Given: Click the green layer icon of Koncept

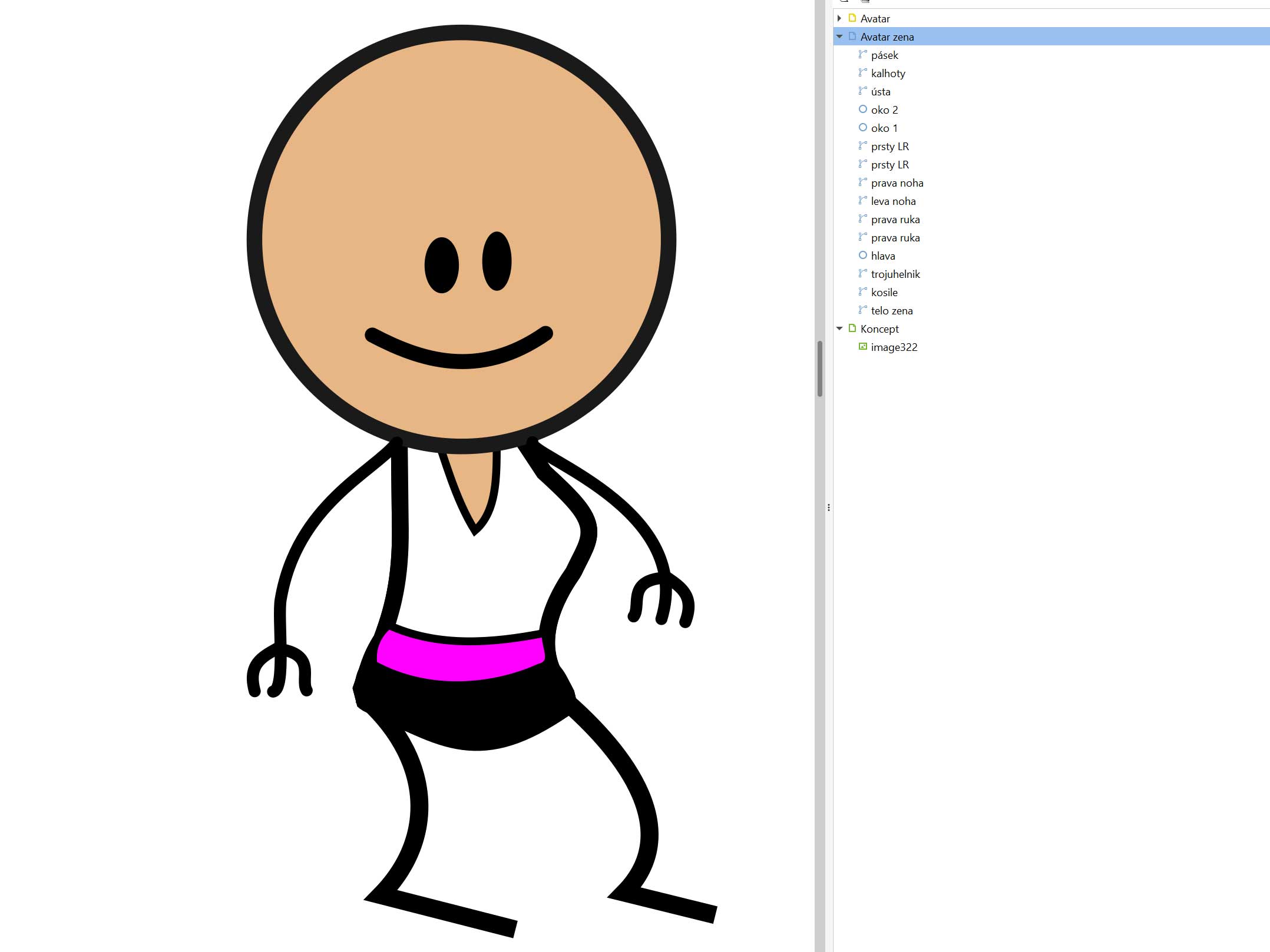Looking at the screenshot, I should point(852,329).
